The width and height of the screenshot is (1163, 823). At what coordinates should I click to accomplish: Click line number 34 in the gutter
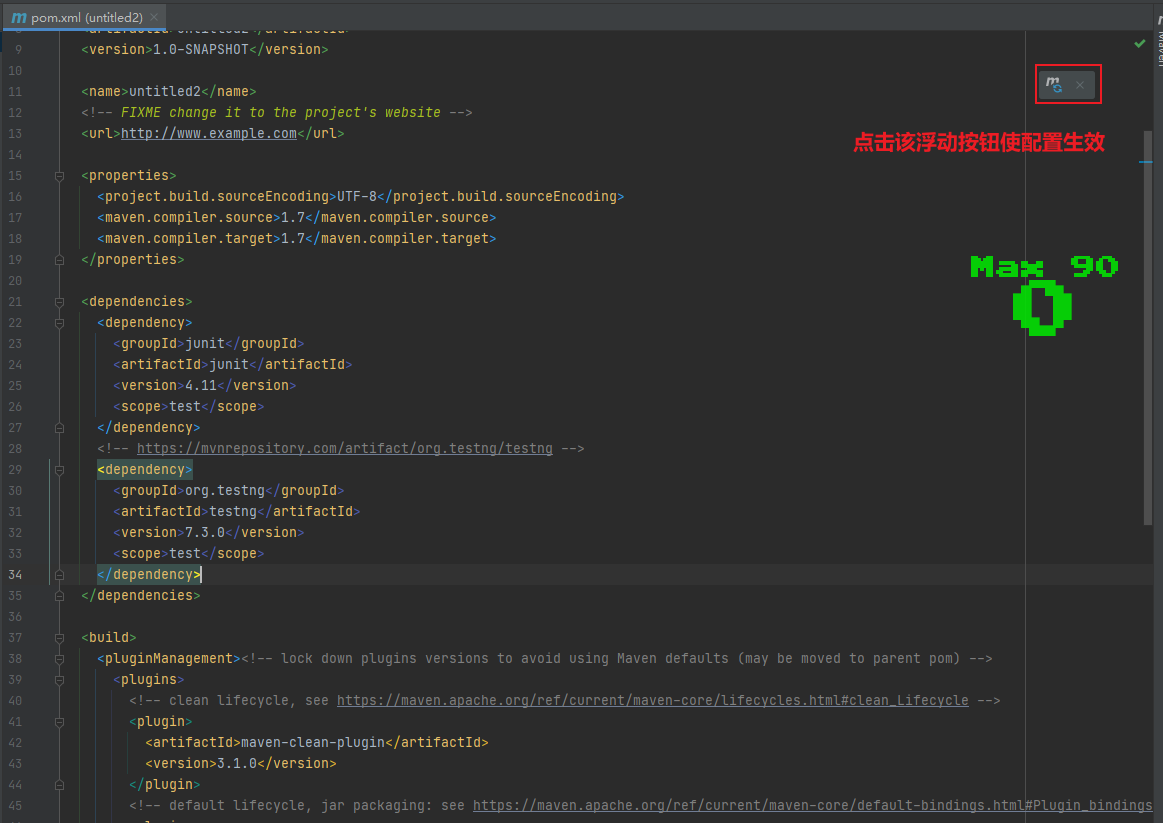point(15,575)
